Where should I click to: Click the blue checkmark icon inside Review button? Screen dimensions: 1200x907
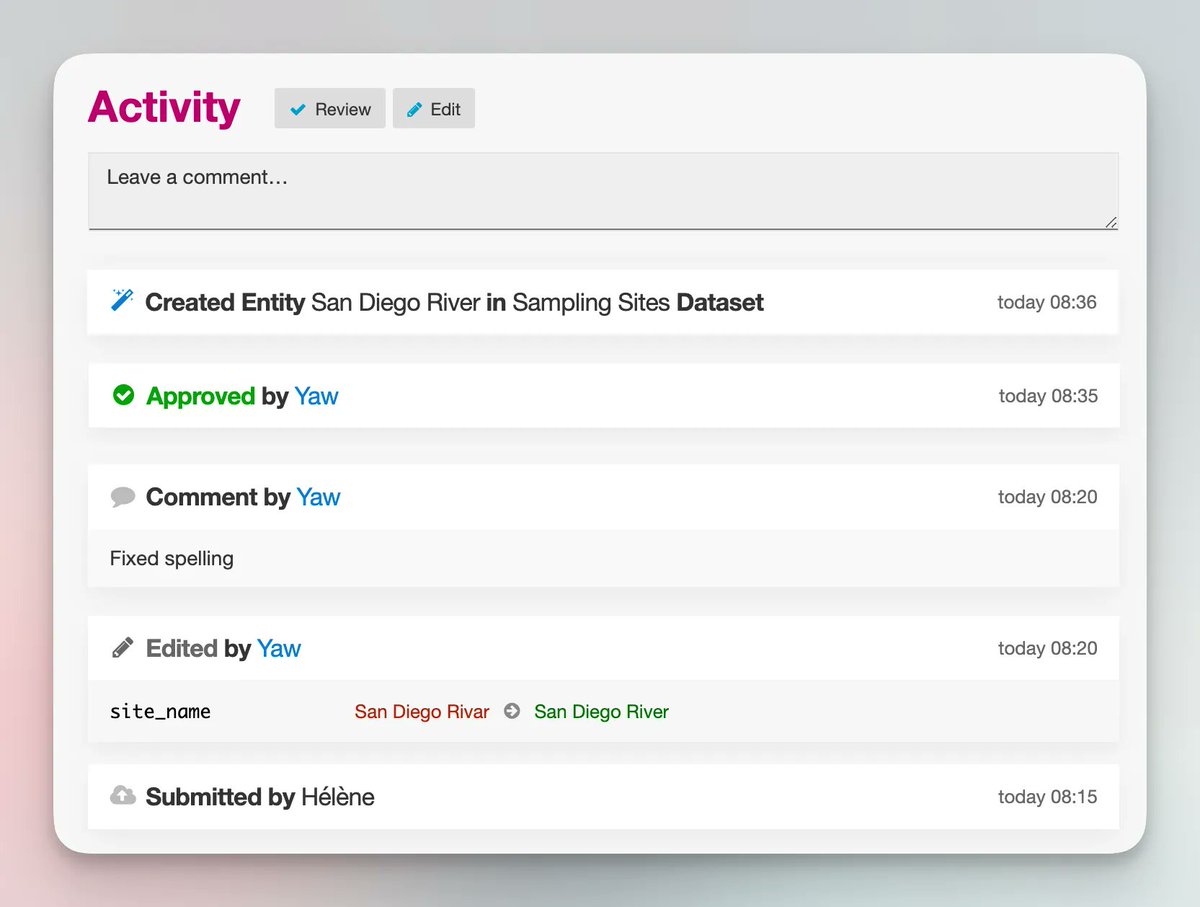[x=299, y=108]
